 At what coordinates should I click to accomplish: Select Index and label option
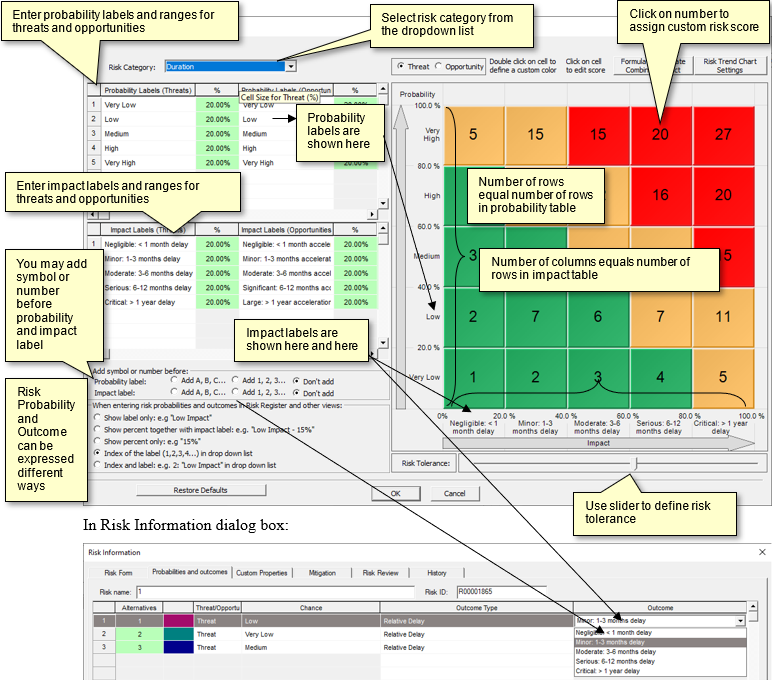97,465
